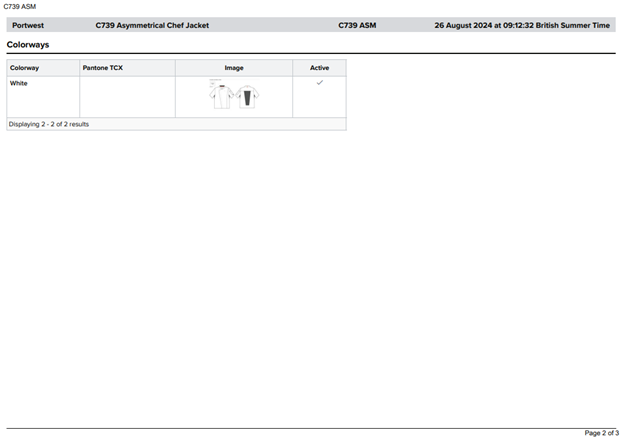
Task: Select the White colorway row name
Action: point(19,84)
